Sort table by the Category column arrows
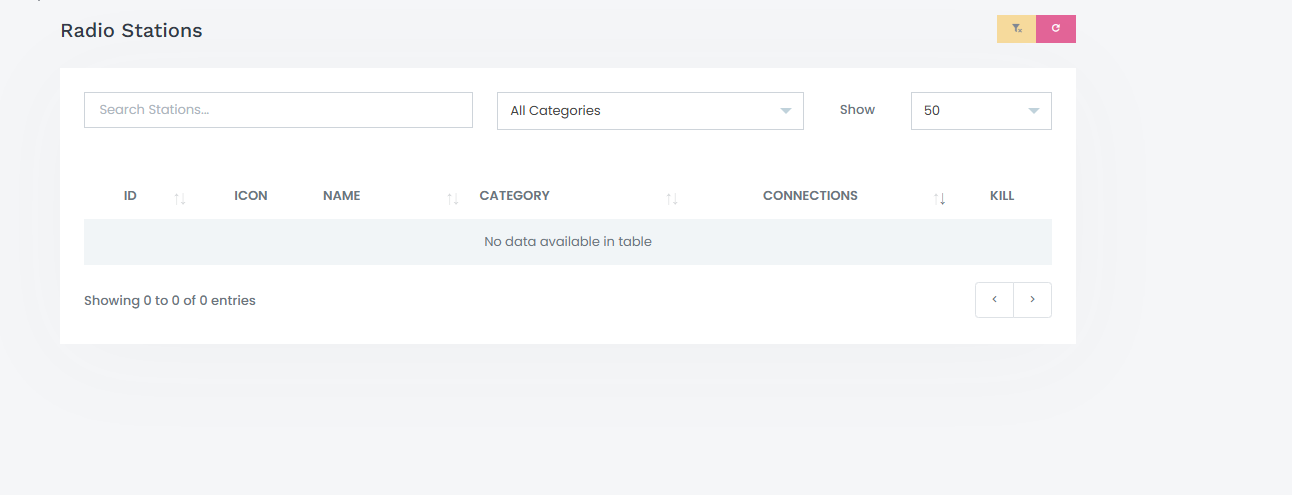The height and width of the screenshot is (495, 1292). tap(672, 199)
